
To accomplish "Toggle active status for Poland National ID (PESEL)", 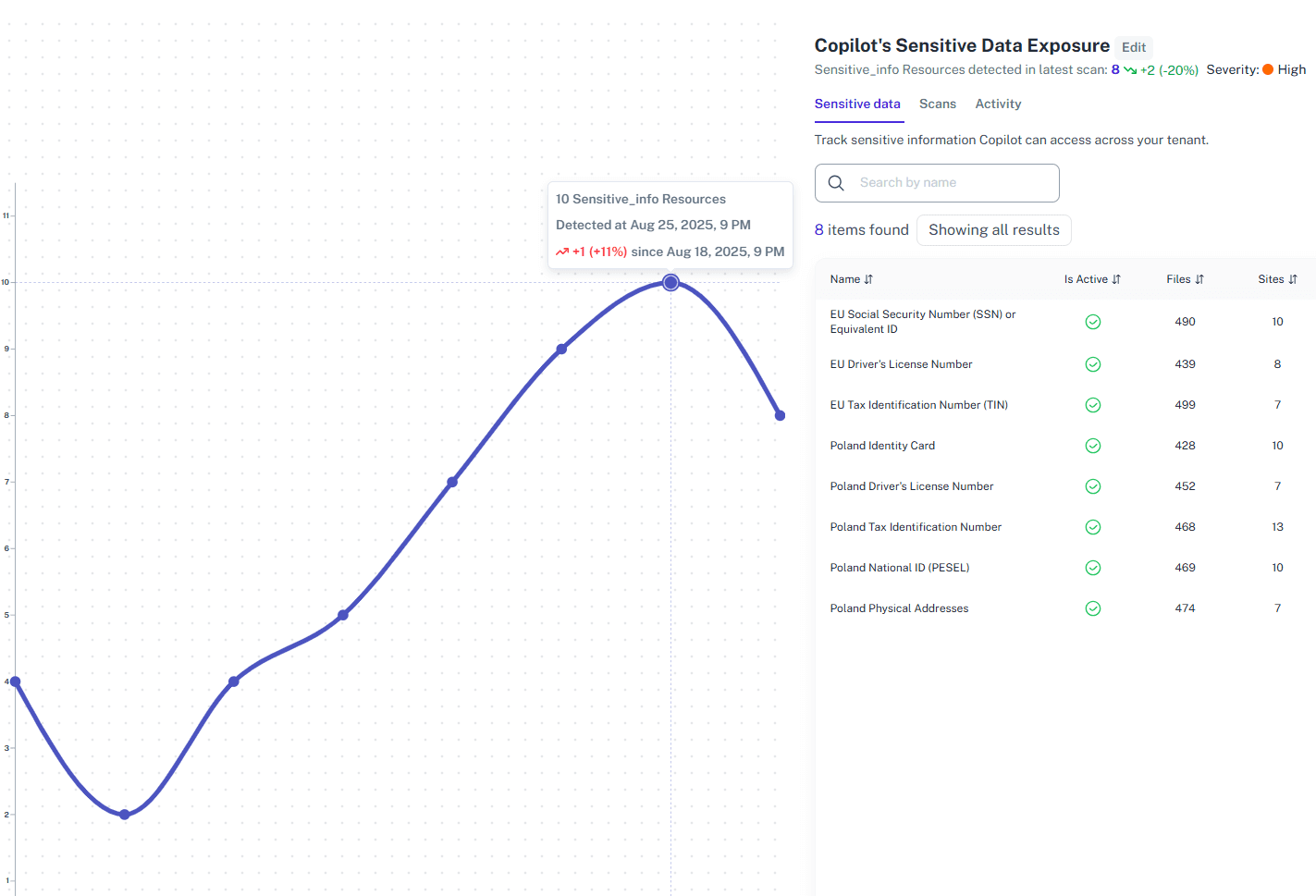I will [x=1092, y=567].
